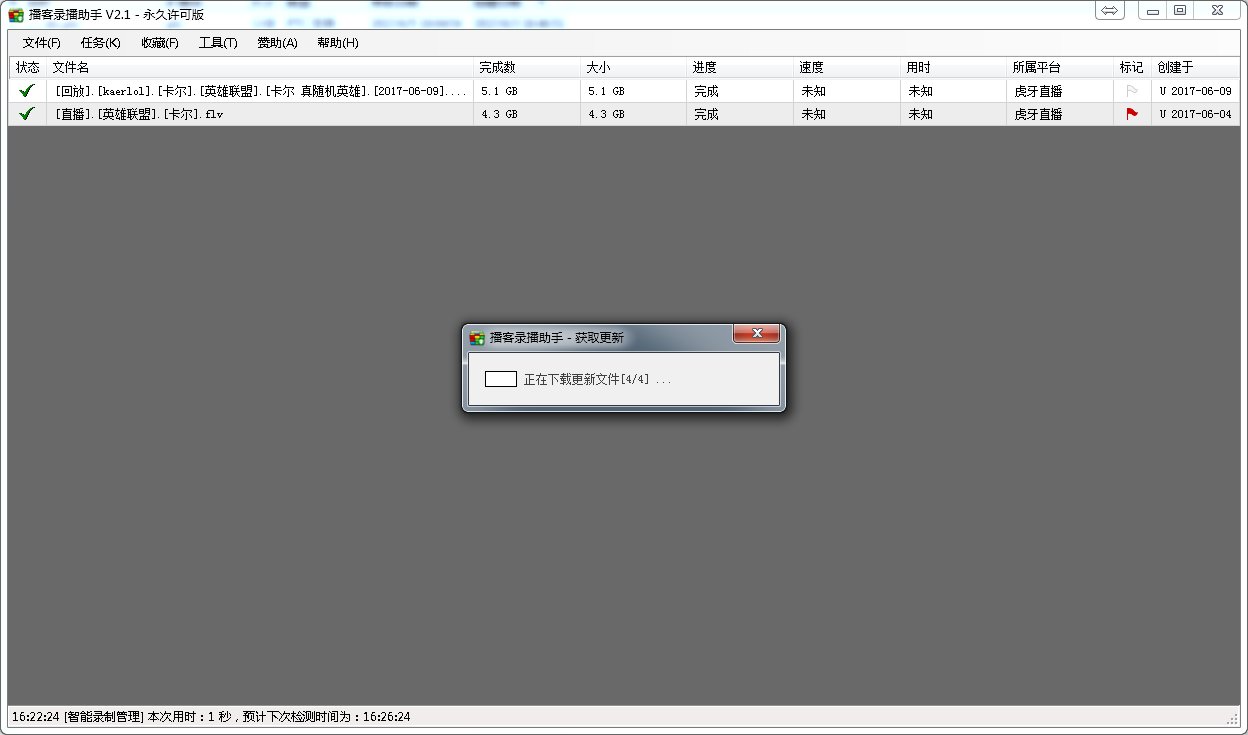Select the 回放 kaerlol recording row by its filename

tap(260, 91)
